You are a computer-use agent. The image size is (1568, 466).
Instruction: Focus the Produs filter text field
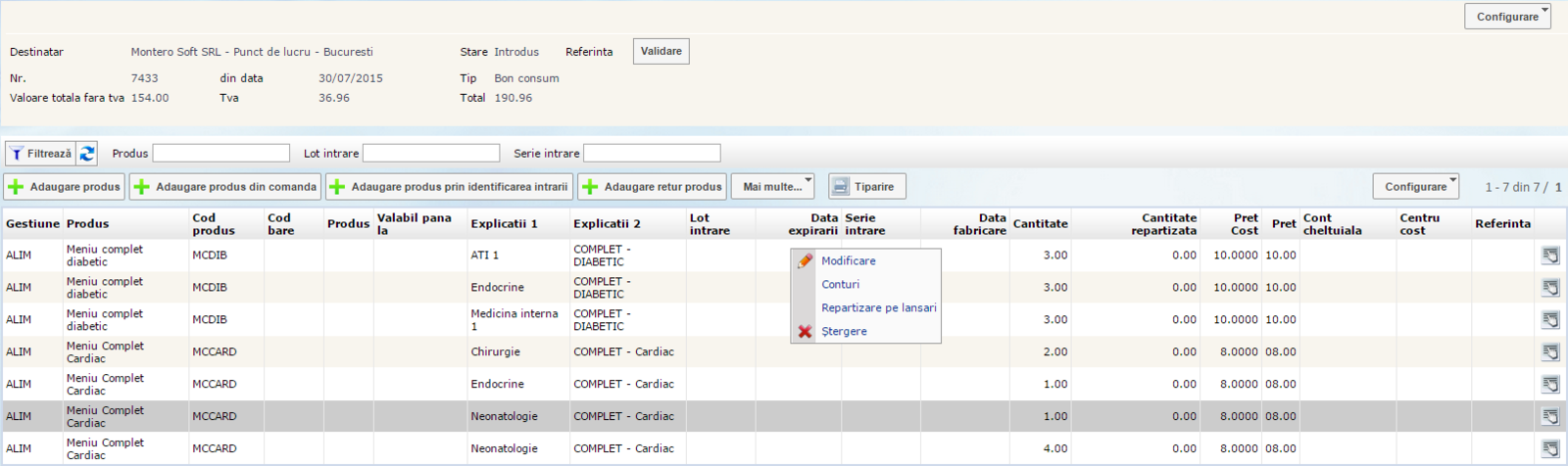click(x=221, y=154)
